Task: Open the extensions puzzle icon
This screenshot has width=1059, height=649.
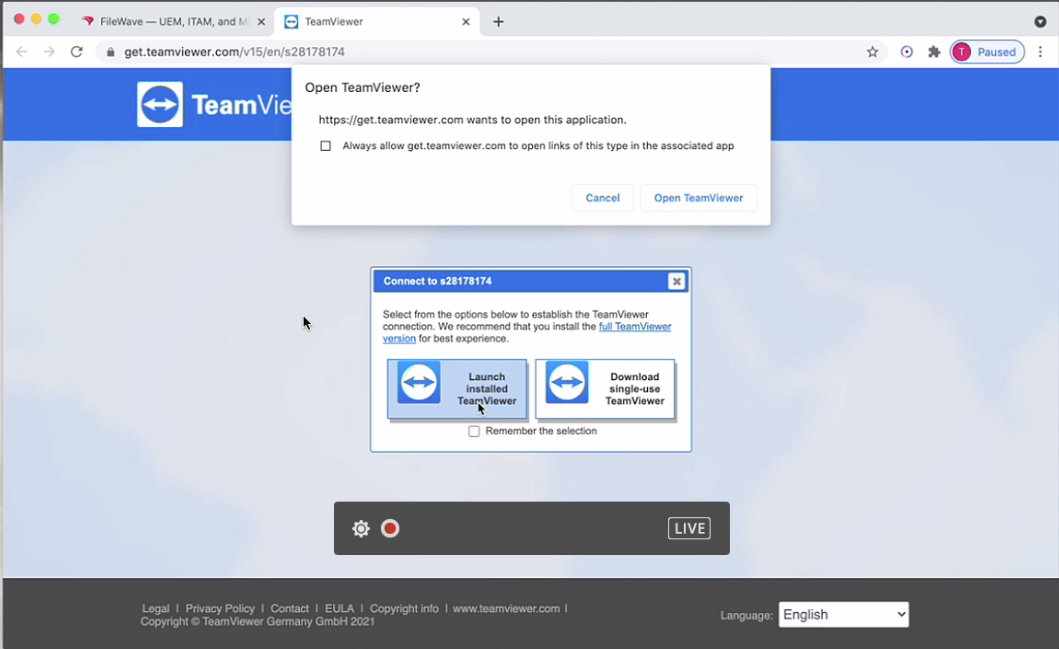Action: 934,52
